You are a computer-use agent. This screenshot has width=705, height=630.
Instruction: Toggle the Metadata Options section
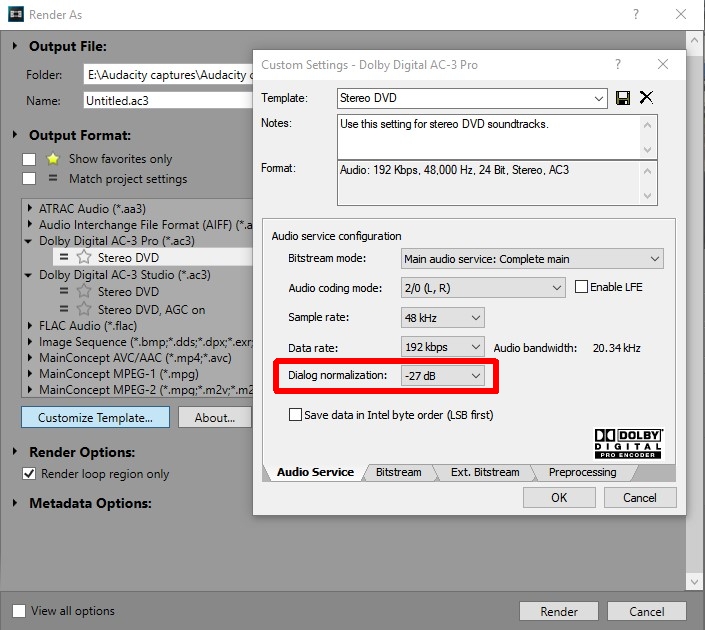pyautogui.click(x=15, y=502)
